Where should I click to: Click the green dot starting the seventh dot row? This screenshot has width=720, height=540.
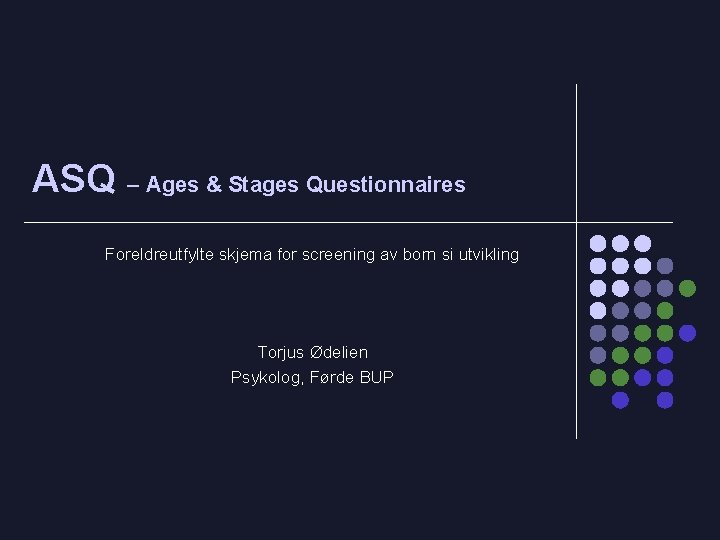click(598, 378)
